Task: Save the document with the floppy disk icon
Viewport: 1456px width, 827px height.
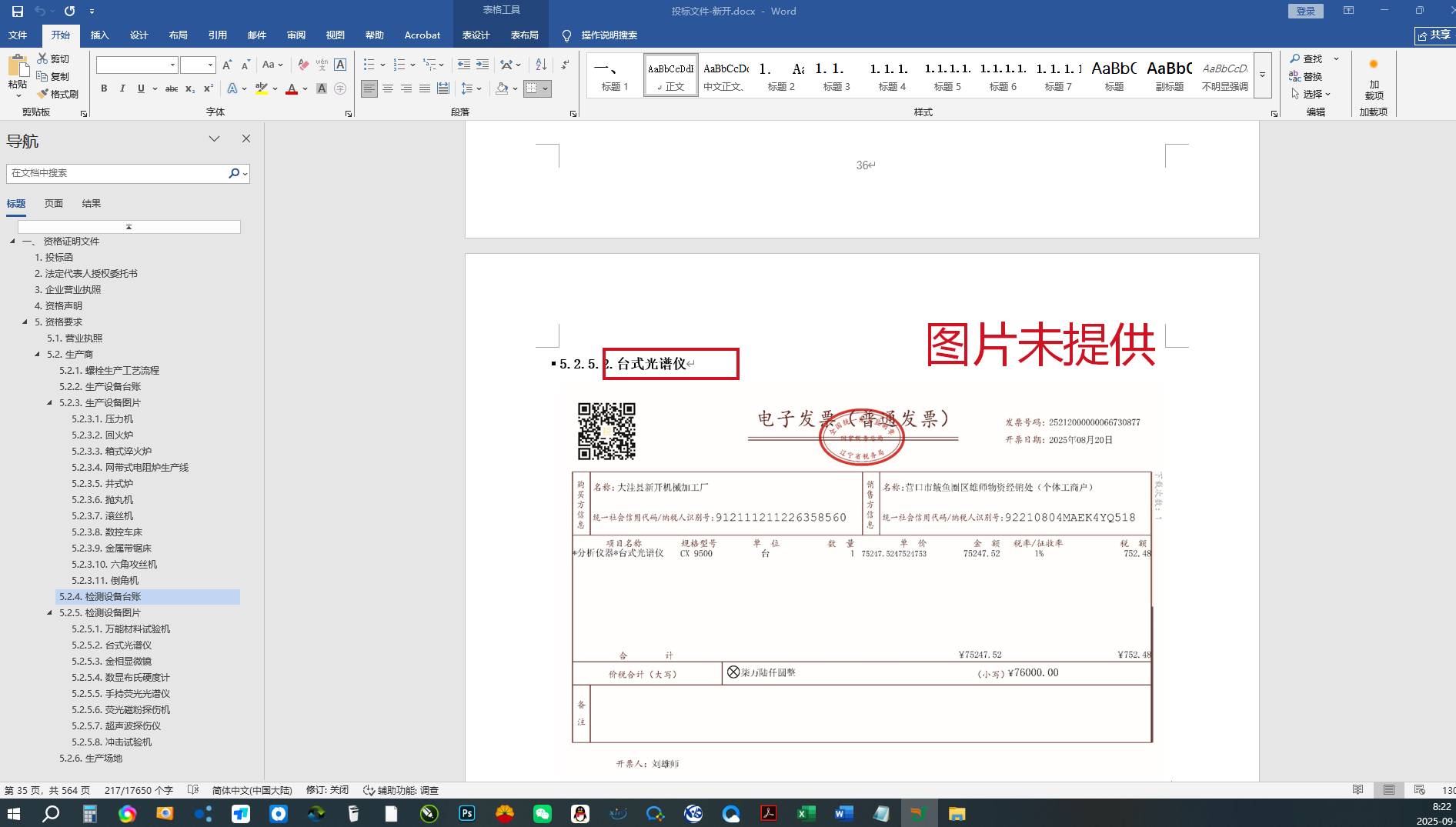Action: pyautogui.click(x=18, y=12)
